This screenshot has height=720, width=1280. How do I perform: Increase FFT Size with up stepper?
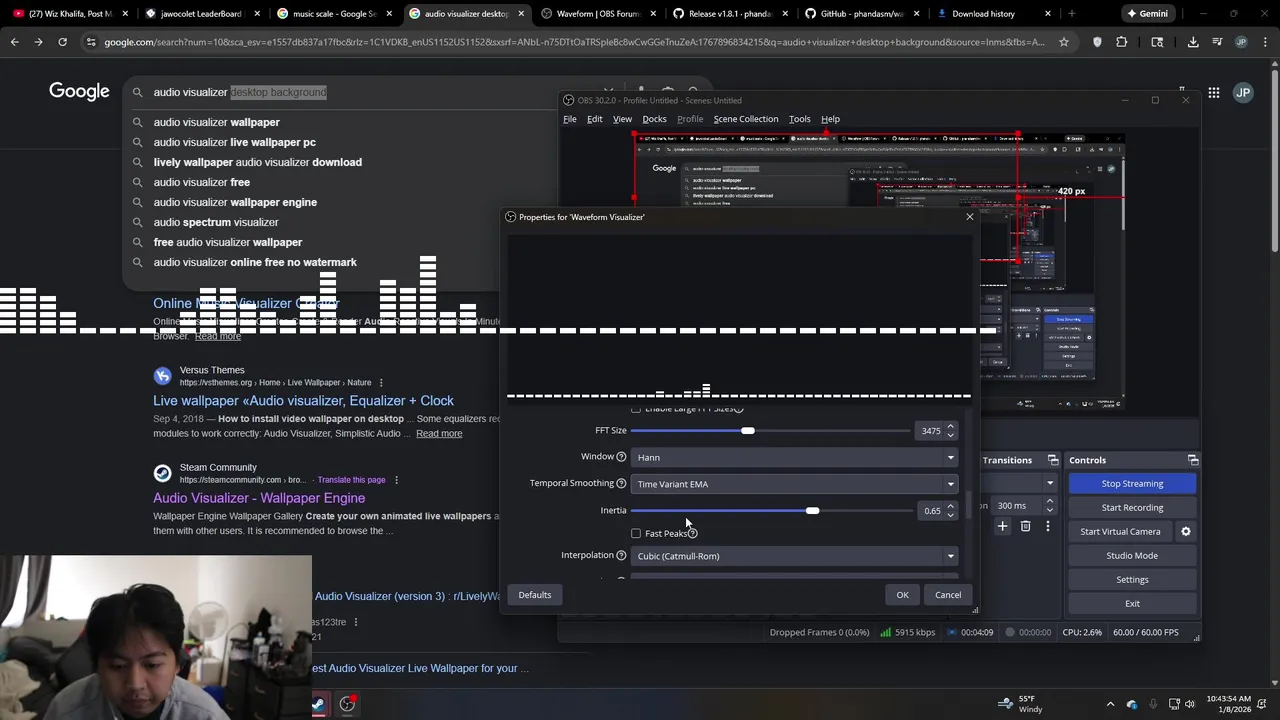pos(951,426)
